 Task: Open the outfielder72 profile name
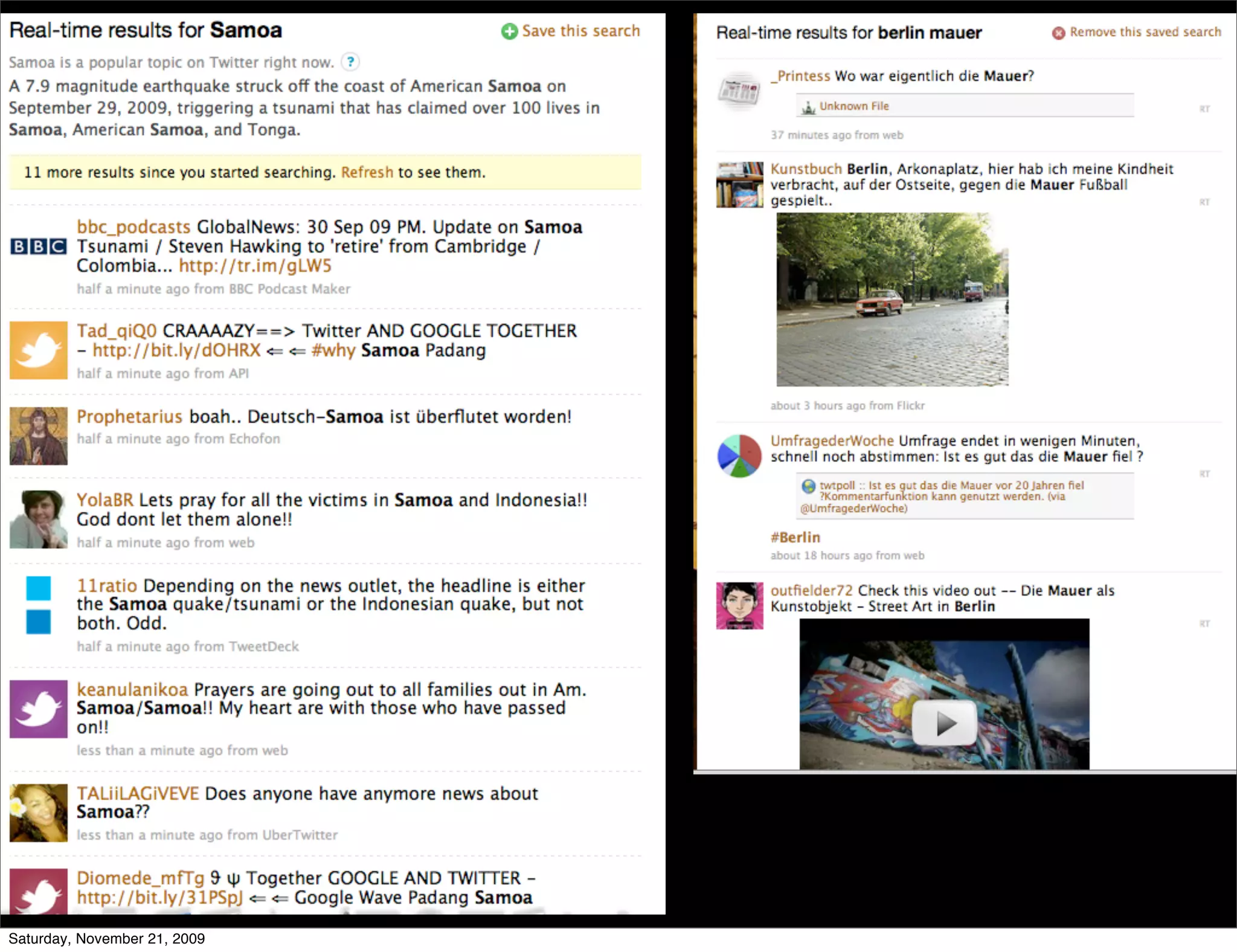coord(811,591)
